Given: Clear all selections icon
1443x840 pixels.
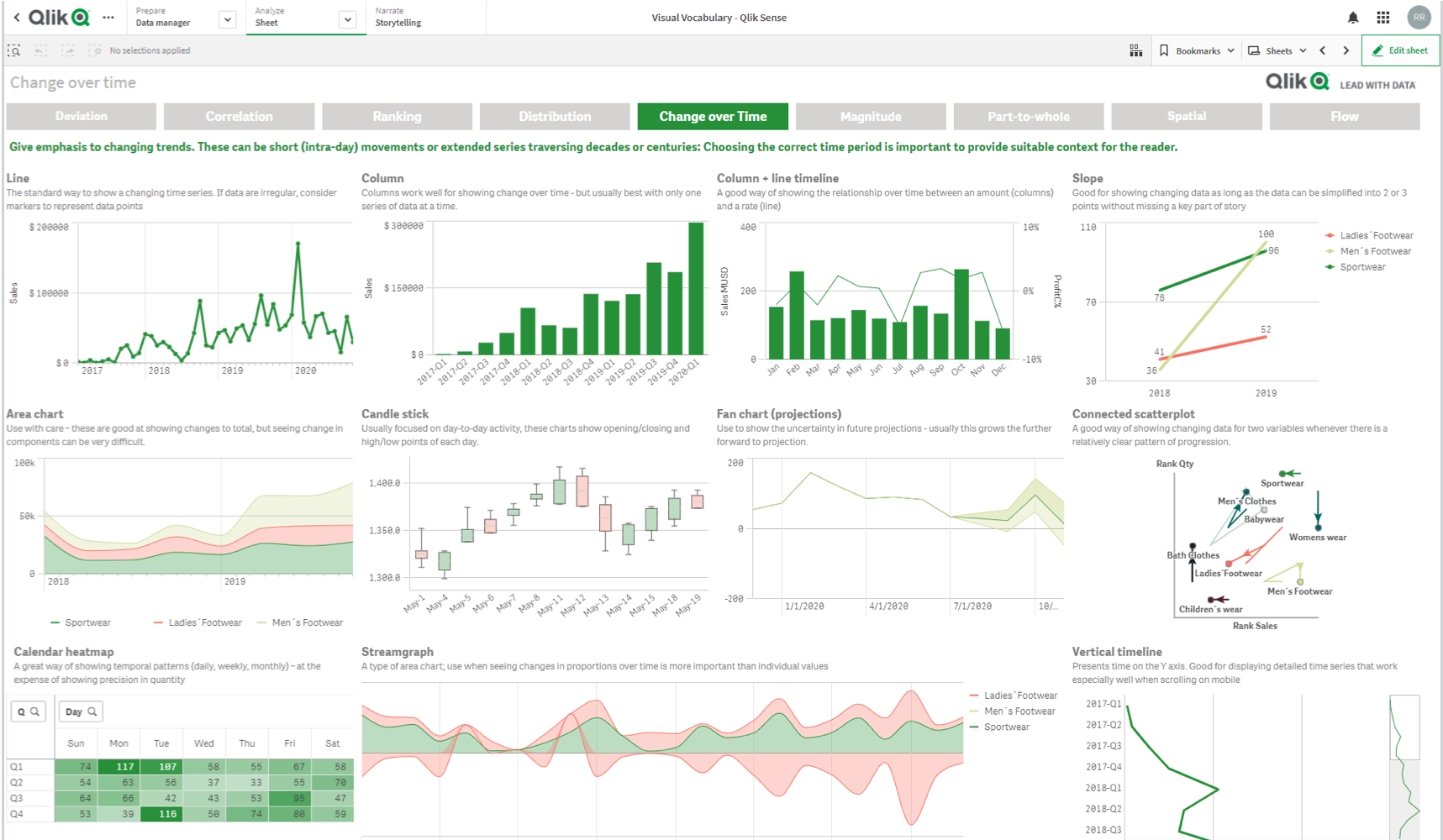Looking at the screenshot, I should point(95,50).
